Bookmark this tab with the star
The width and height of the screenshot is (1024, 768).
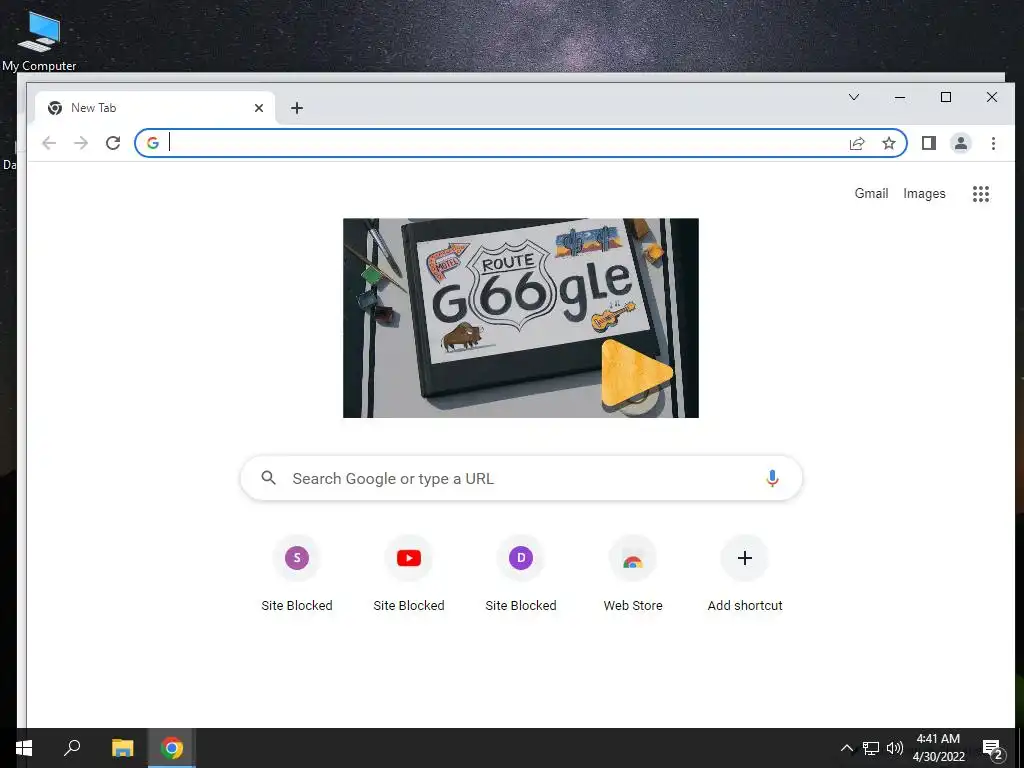click(889, 143)
